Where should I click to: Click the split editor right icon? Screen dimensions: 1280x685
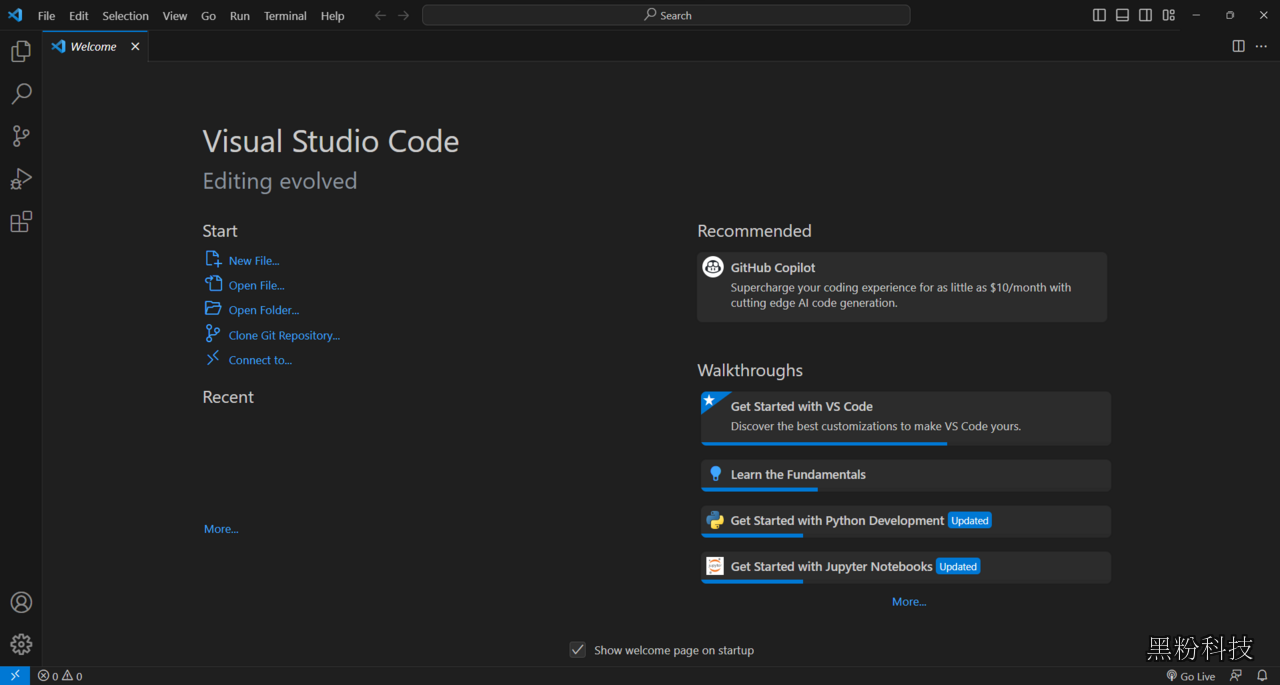click(1238, 46)
